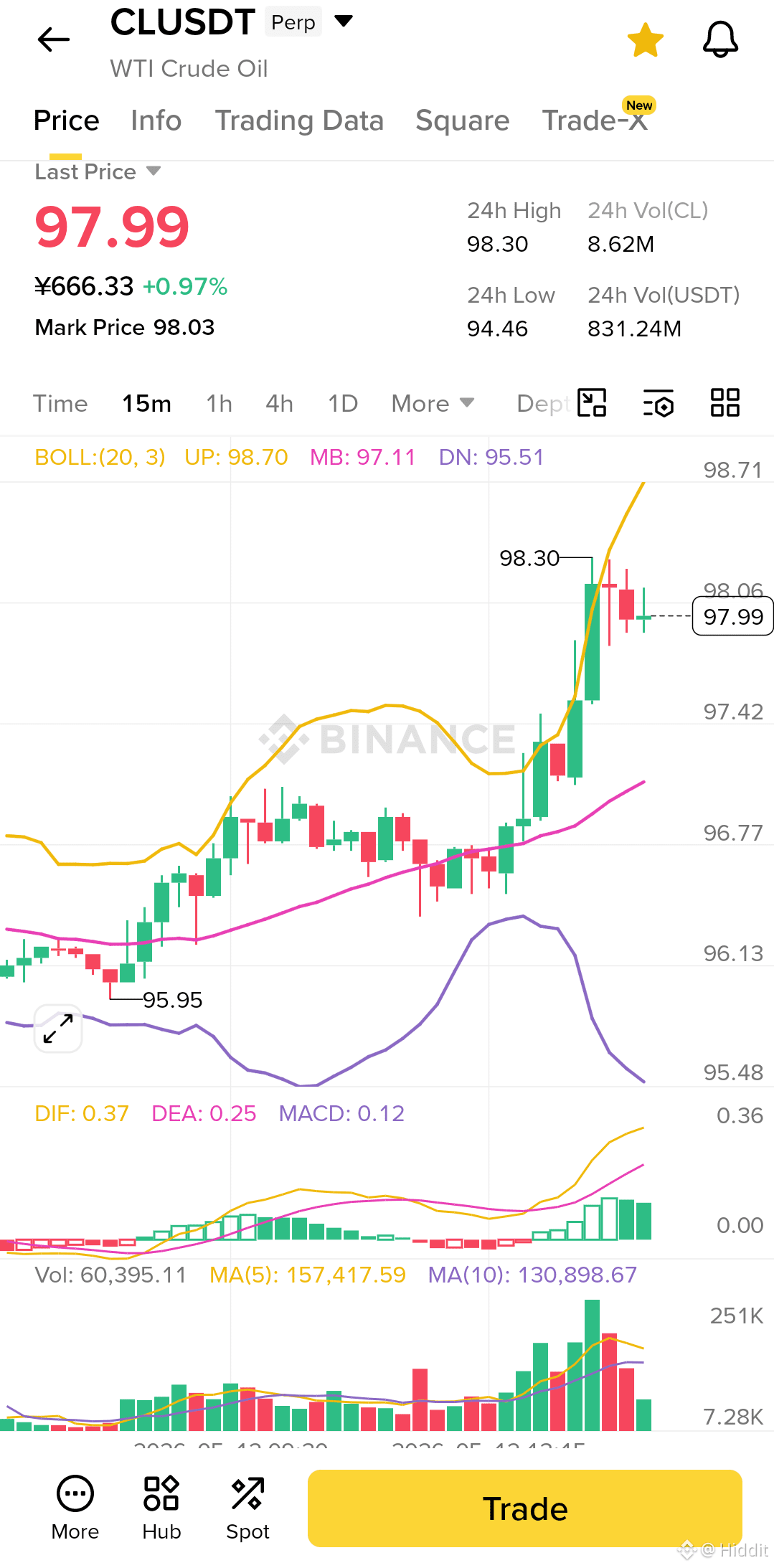This screenshot has width=774, height=1568.
Task: Open the Trade-X tab
Action: coord(595,121)
